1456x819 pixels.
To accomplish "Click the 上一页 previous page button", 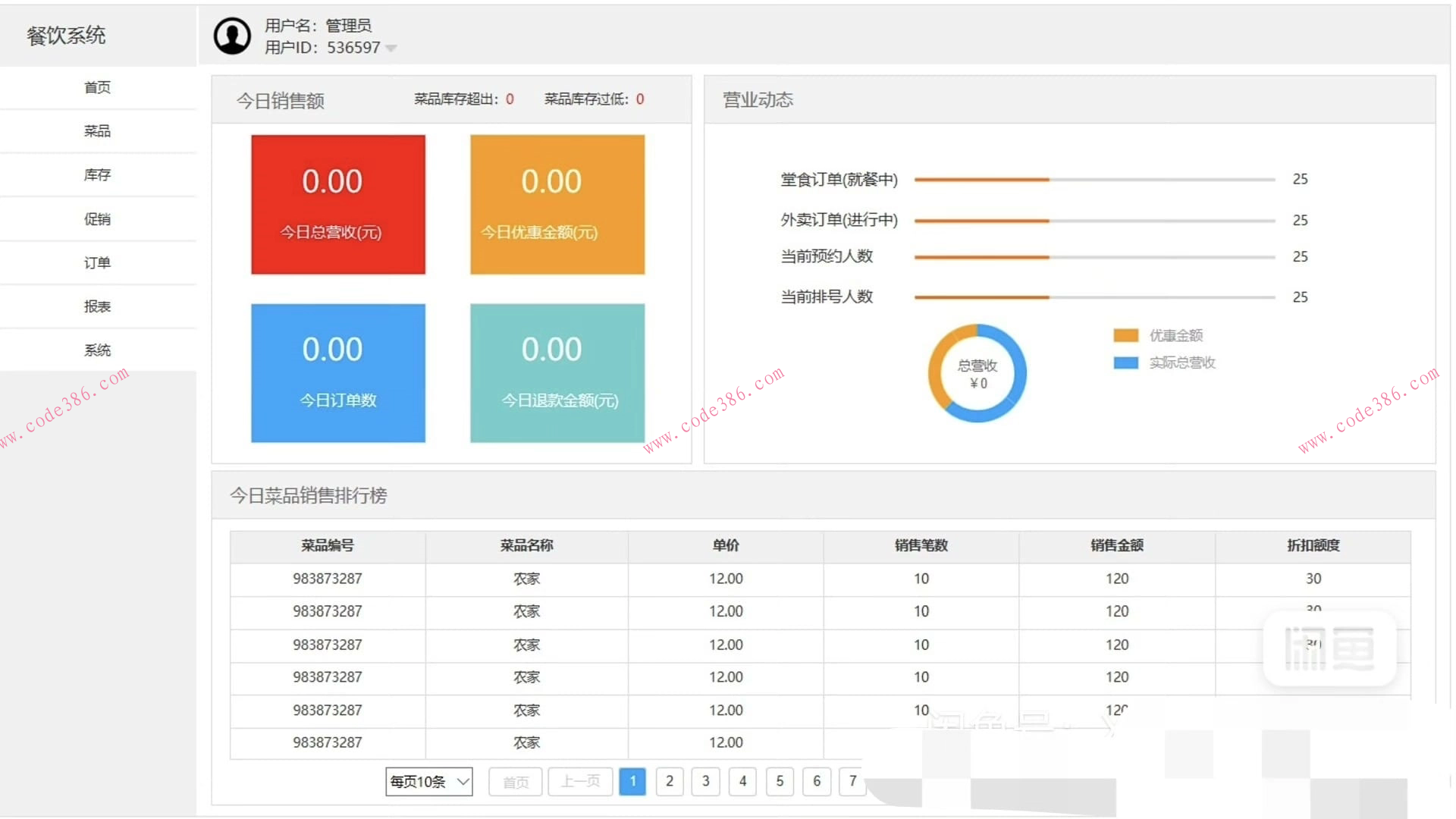I will click(580, 781).
